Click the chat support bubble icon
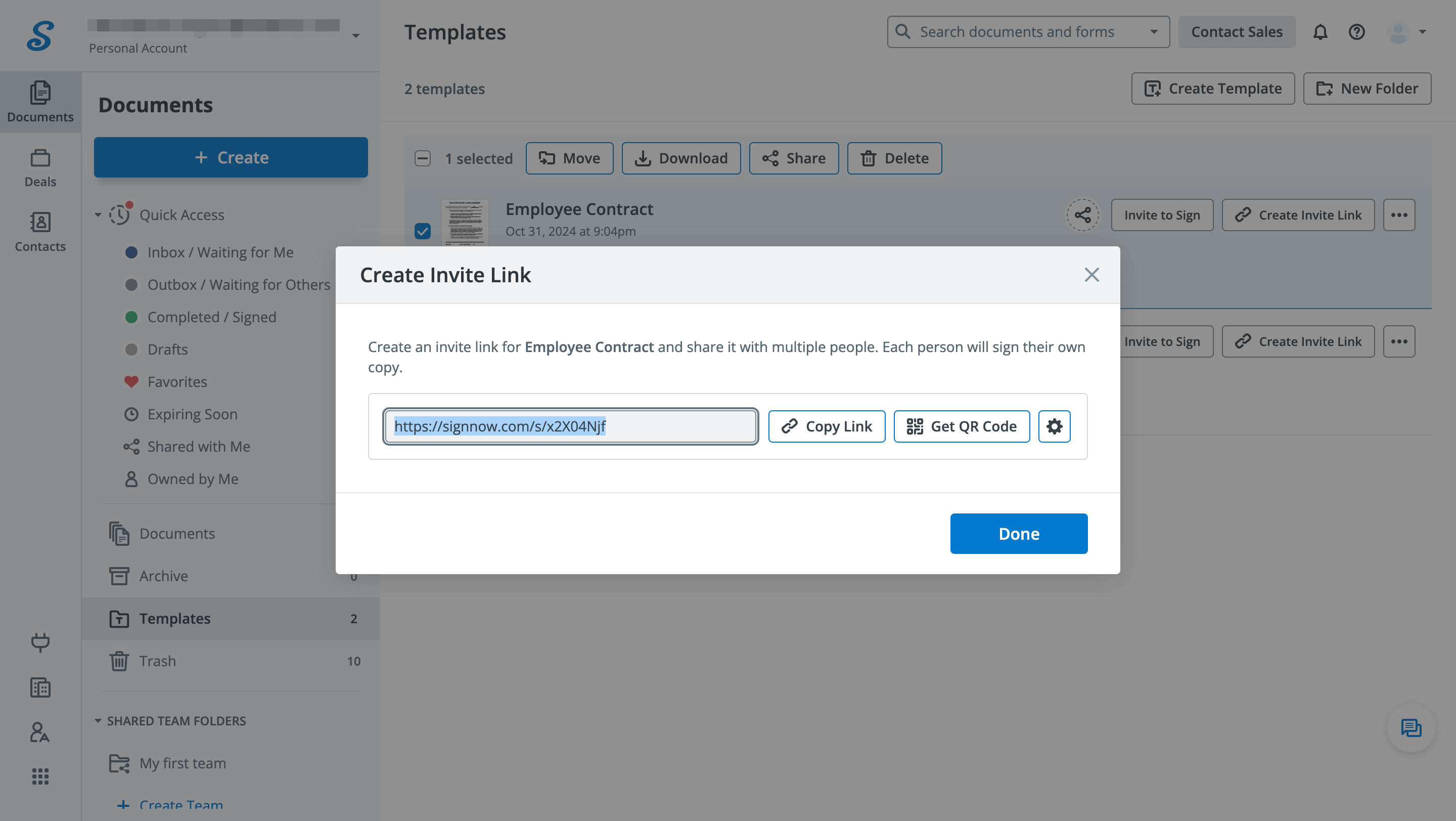 point(1411,728)
